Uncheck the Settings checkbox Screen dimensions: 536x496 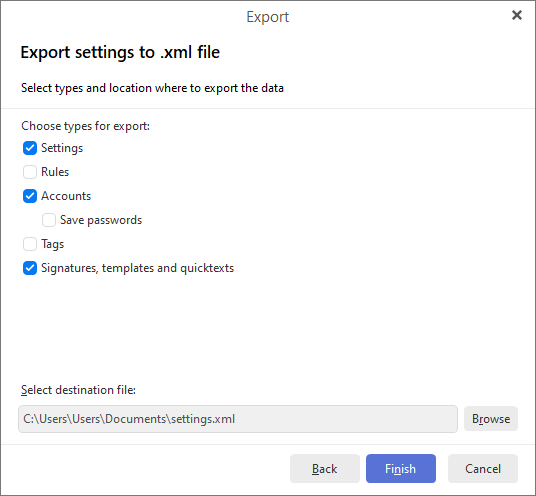pyautogui.click(x=30, y=148)
